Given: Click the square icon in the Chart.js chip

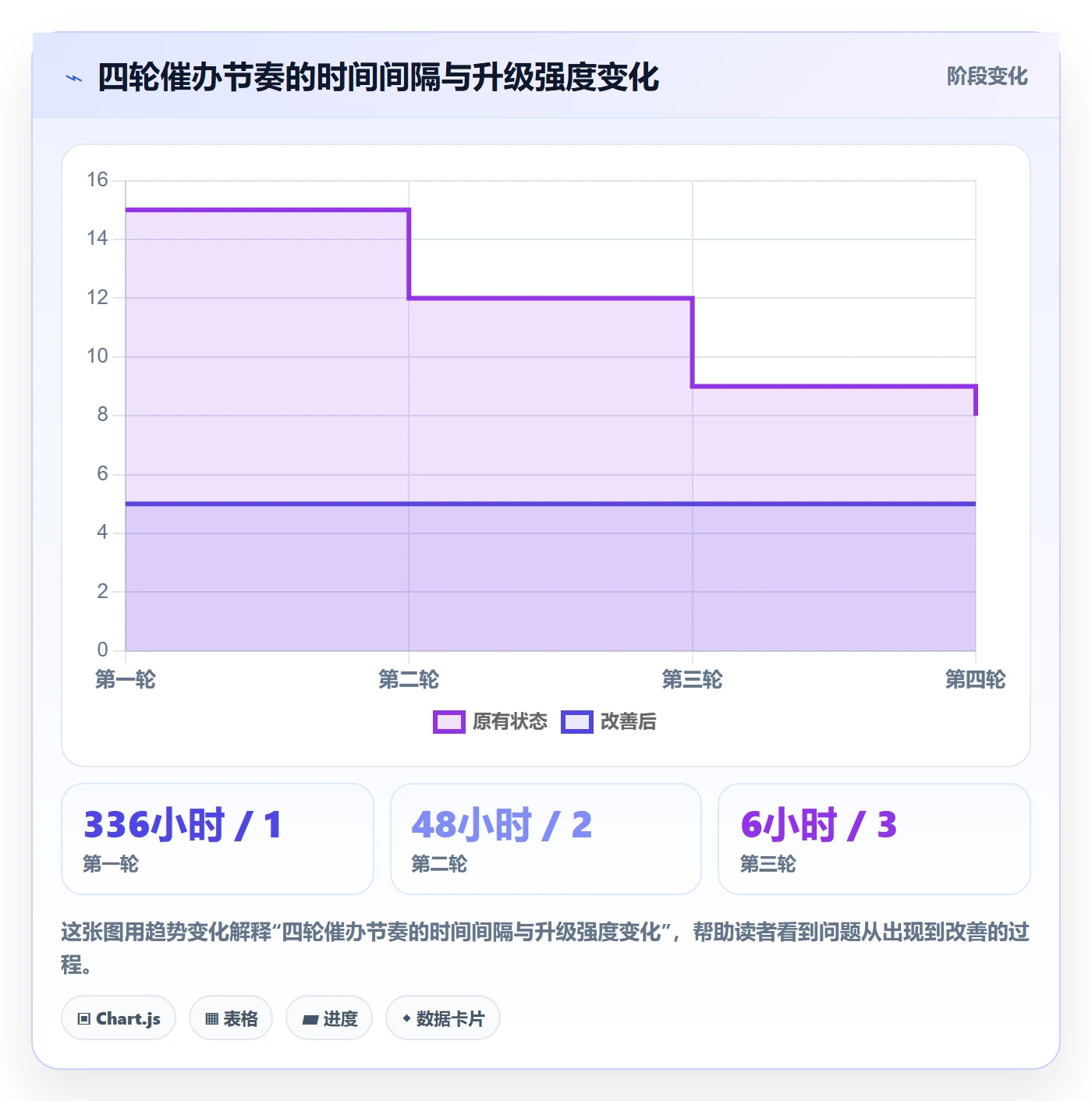Looking at the screenshot, I should (x=84, y=1018).
